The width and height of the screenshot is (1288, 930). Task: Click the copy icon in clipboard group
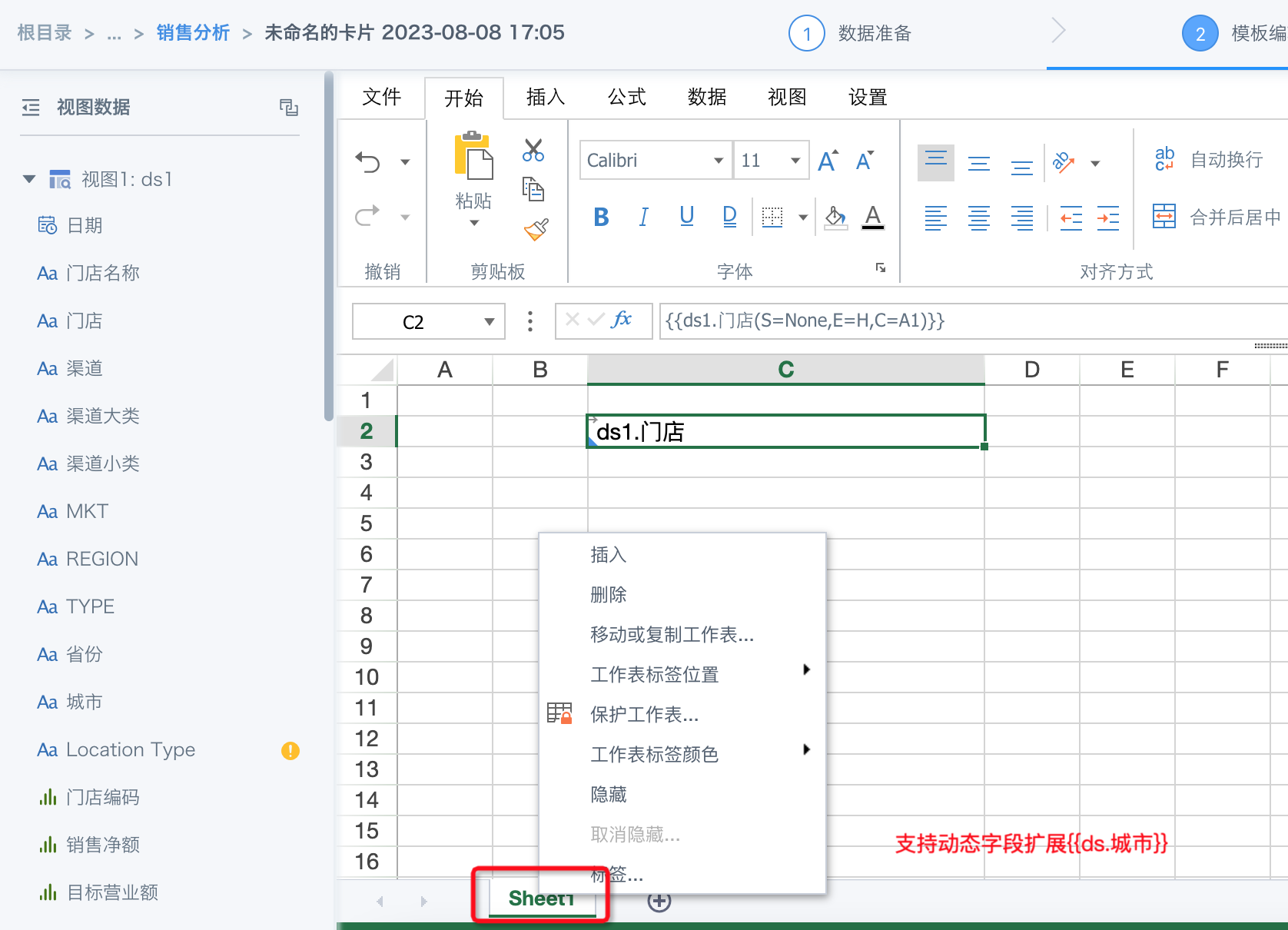click(533, 188)
